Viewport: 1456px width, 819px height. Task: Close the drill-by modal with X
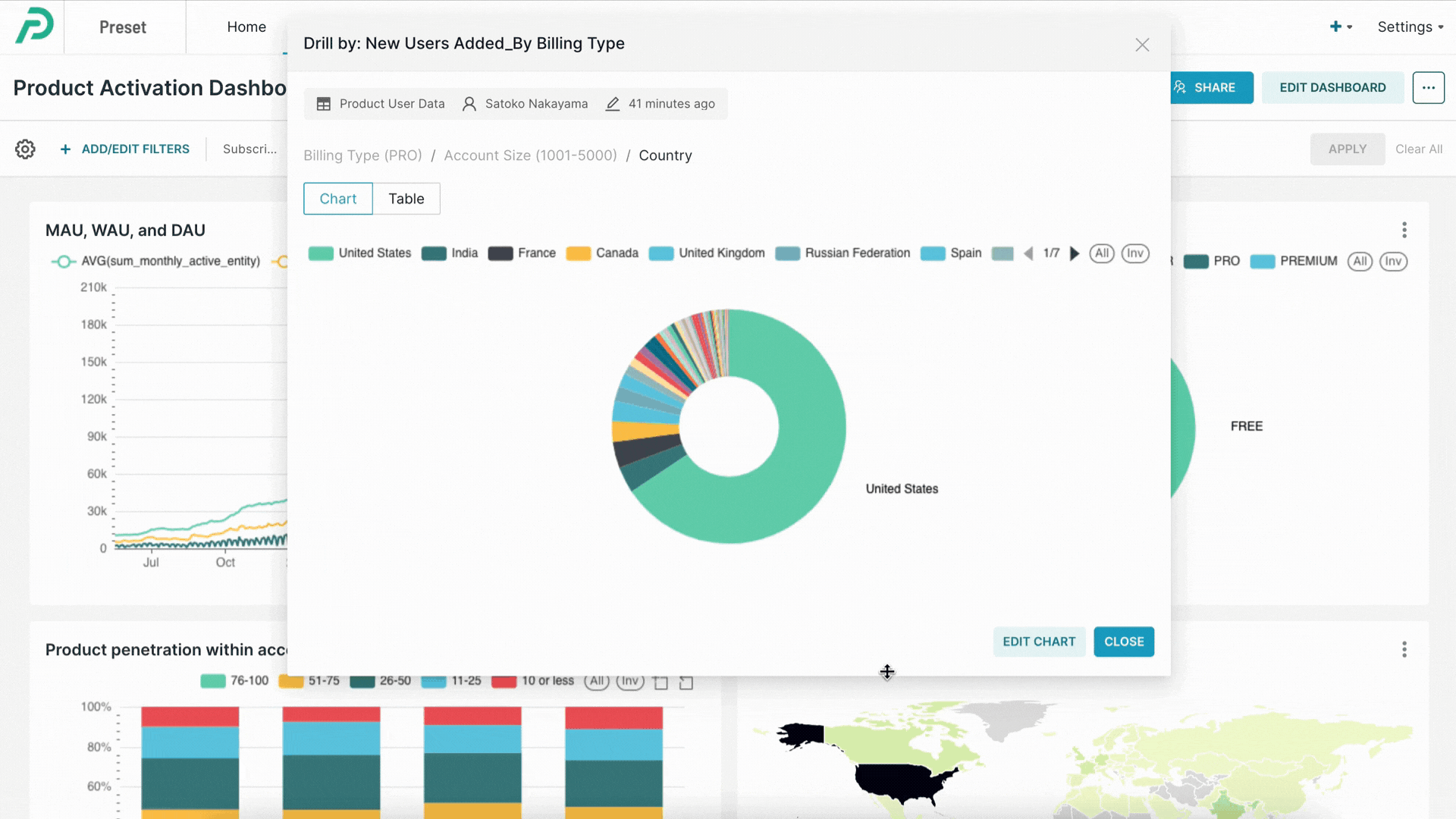tap(1142, 45)
